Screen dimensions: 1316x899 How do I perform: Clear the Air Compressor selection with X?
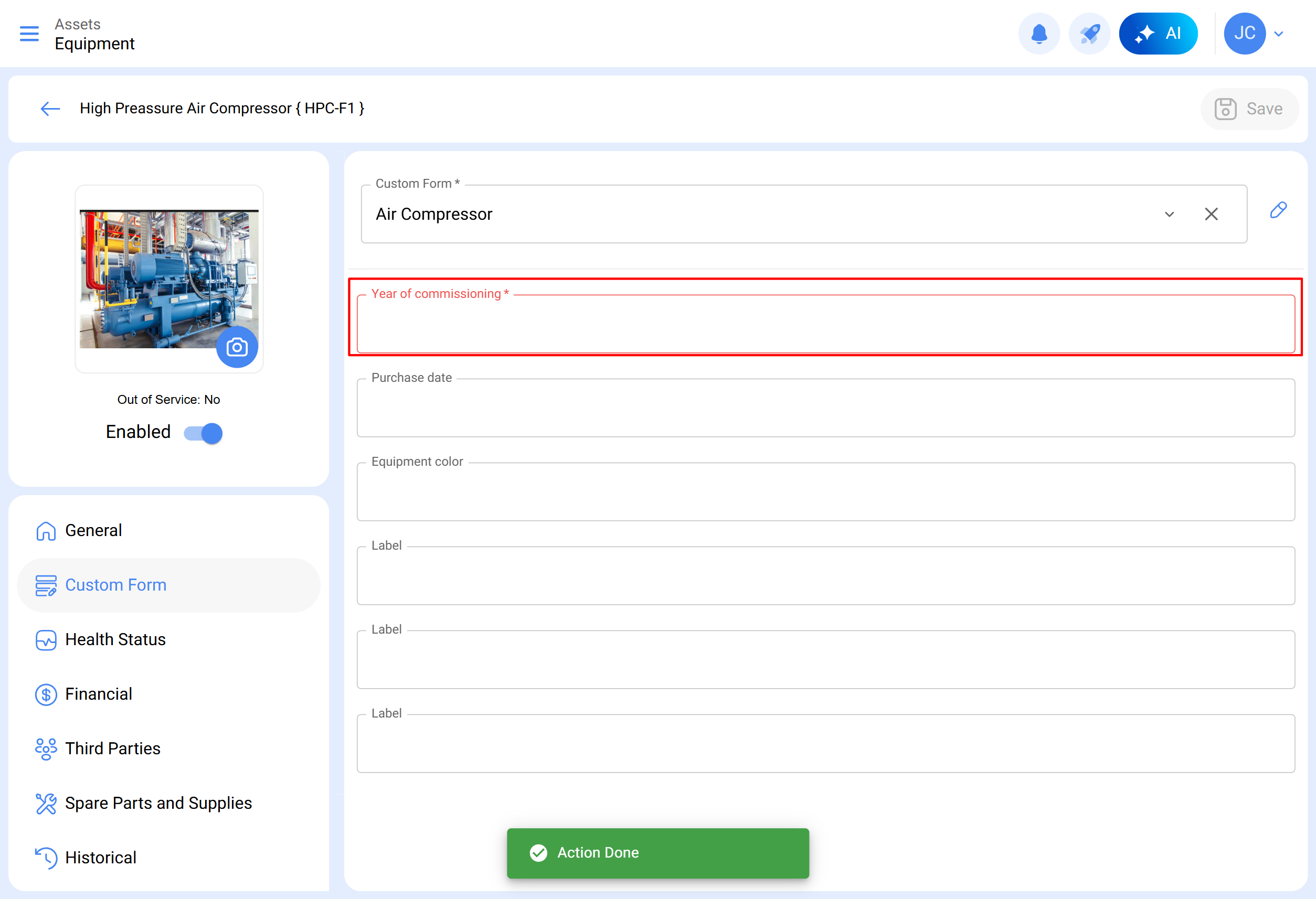coord(1211,214)
